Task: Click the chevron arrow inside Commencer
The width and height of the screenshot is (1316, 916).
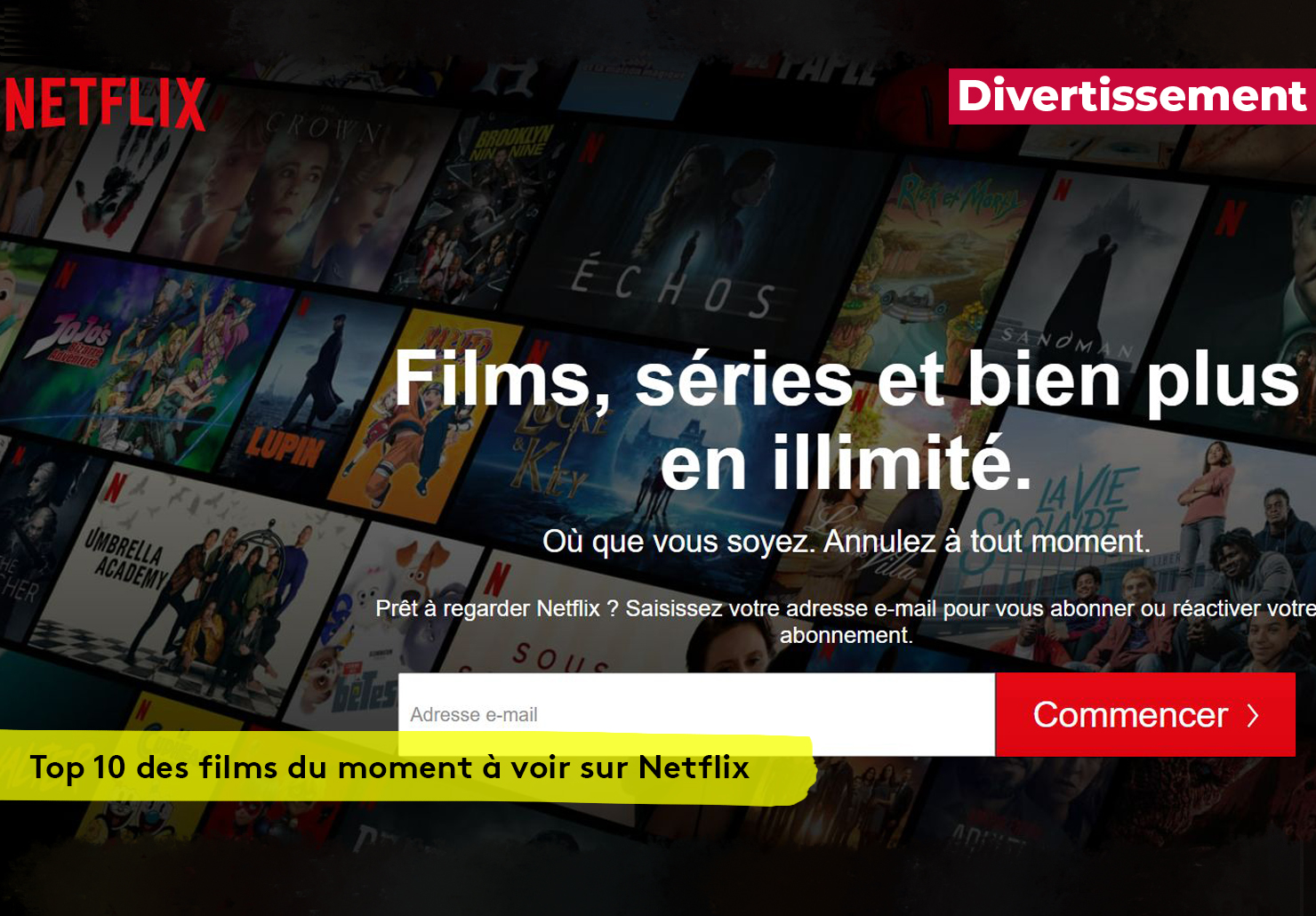Action: (x=1253, y=715)
